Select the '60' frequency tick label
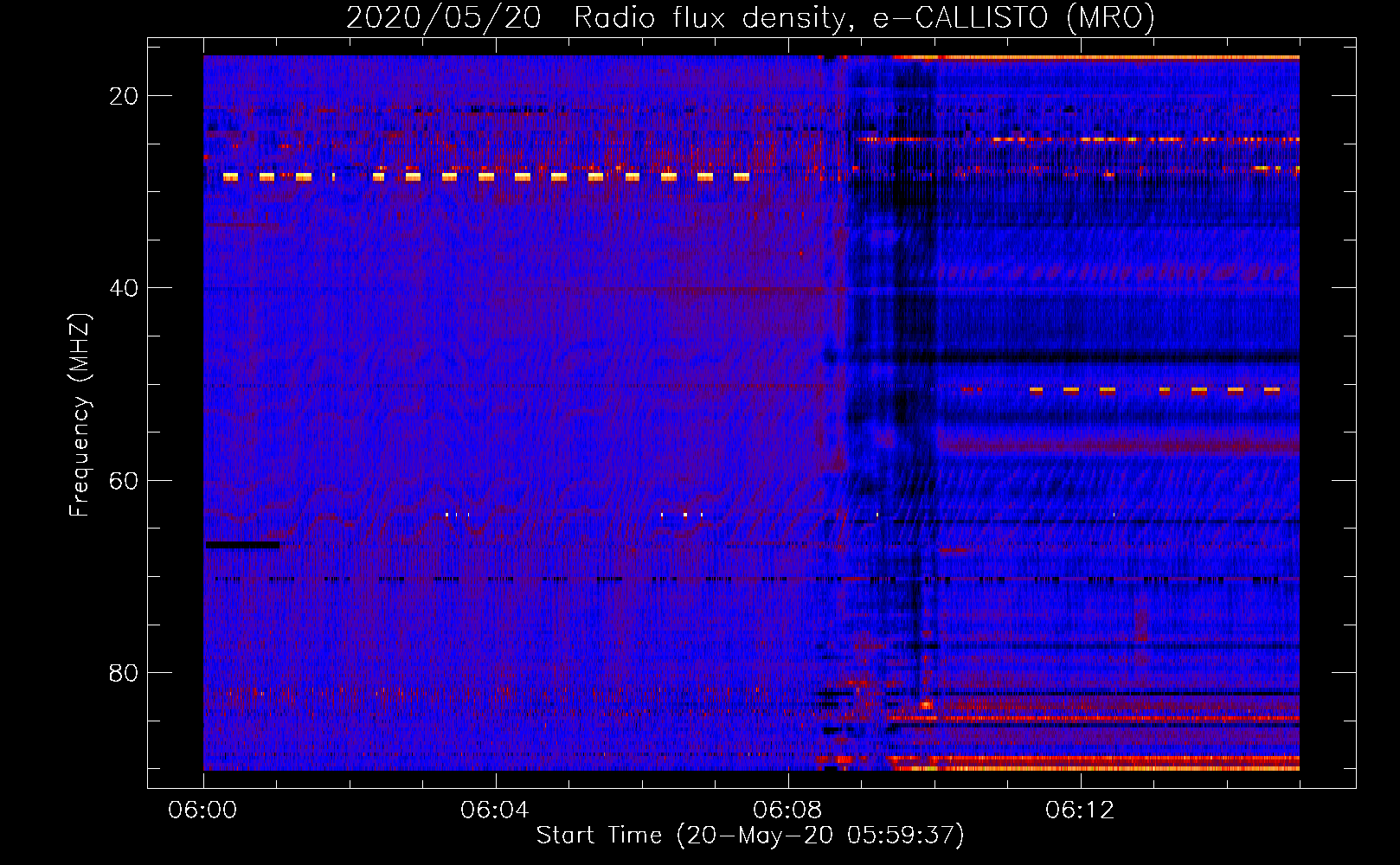 tap(124, 480)
